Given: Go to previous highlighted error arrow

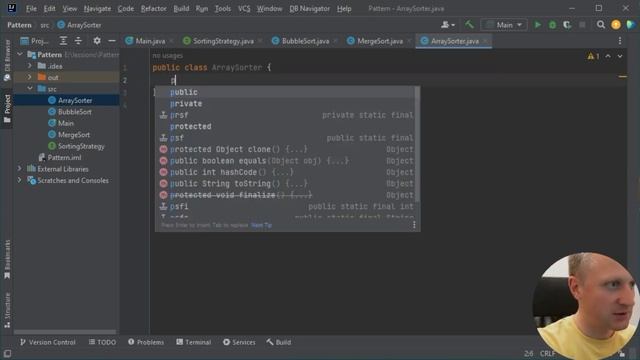Looking at the screenshot, I should point(608,56).
